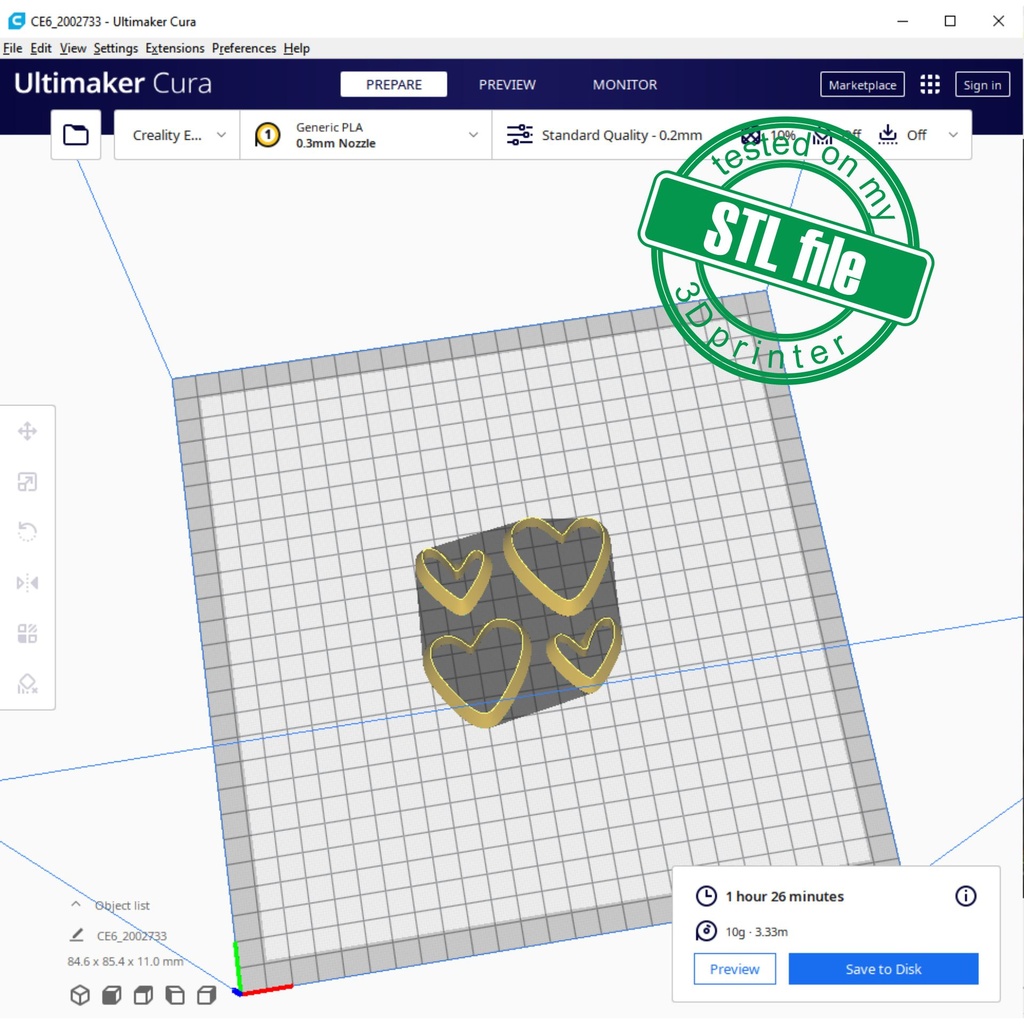This screenshot has height=1024, width=1024.
Task: Collapse the Object list
Action: [76, 905]
